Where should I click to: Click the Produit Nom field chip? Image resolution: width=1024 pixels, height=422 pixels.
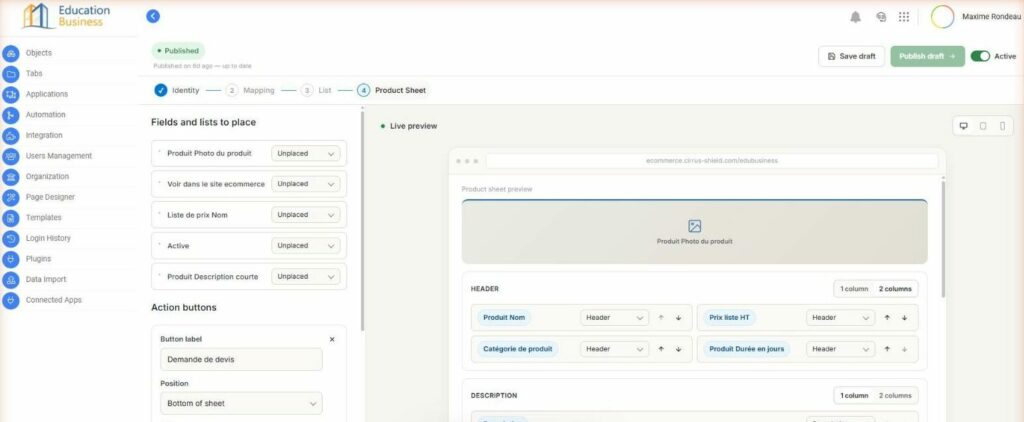click(x=504, y=317)
